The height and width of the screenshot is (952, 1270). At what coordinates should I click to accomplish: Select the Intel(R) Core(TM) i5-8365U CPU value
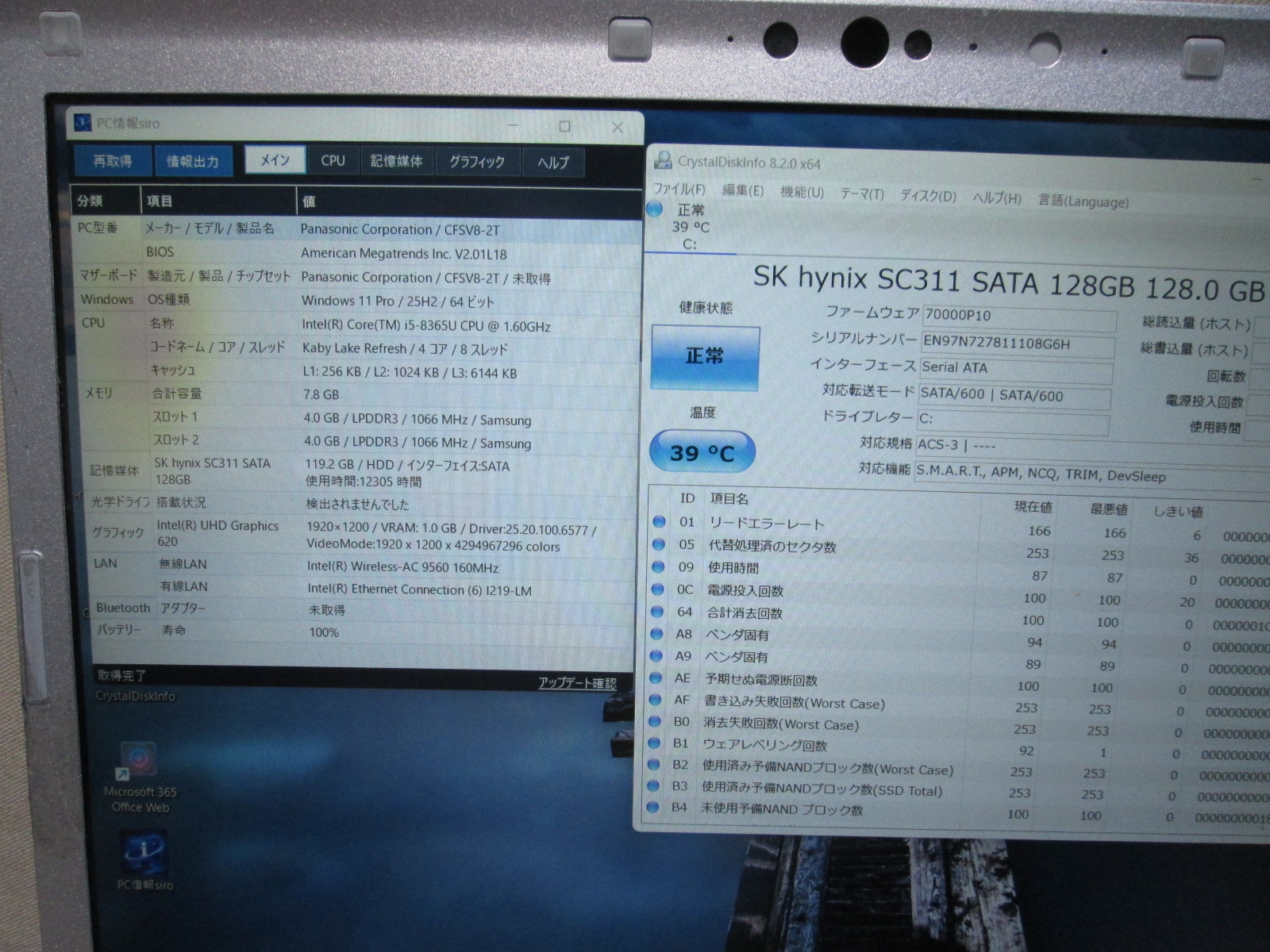(425, 325)
